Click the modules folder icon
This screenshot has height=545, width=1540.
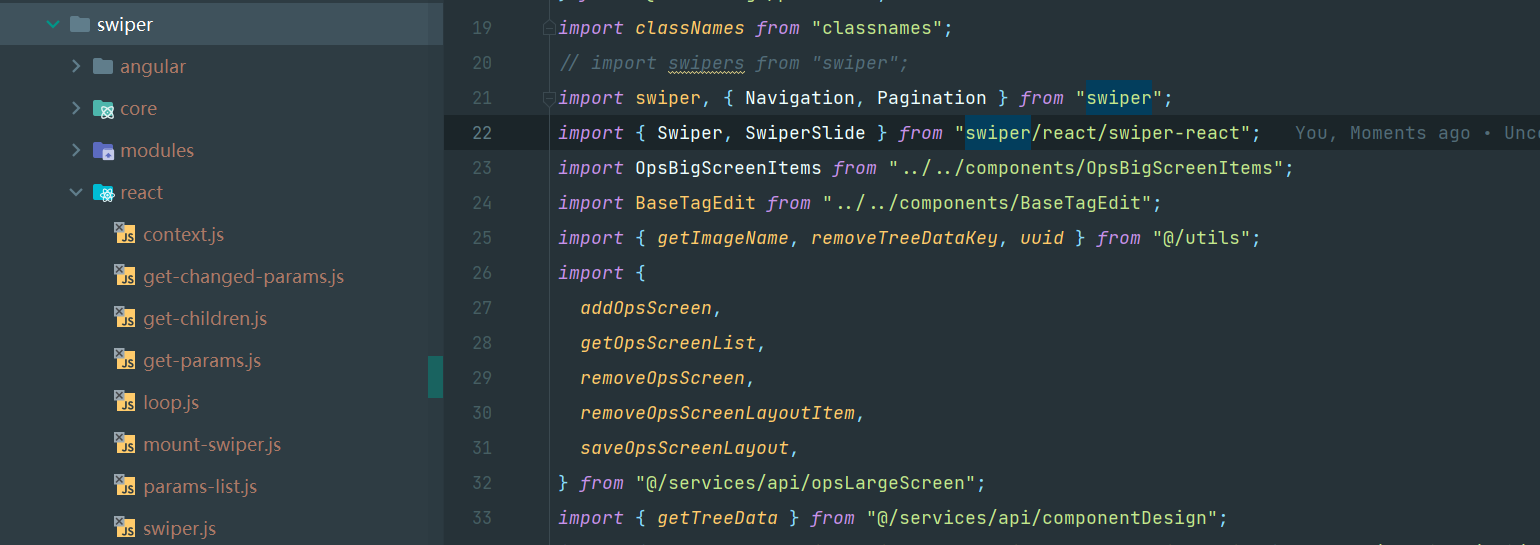[x=103, y=150]
